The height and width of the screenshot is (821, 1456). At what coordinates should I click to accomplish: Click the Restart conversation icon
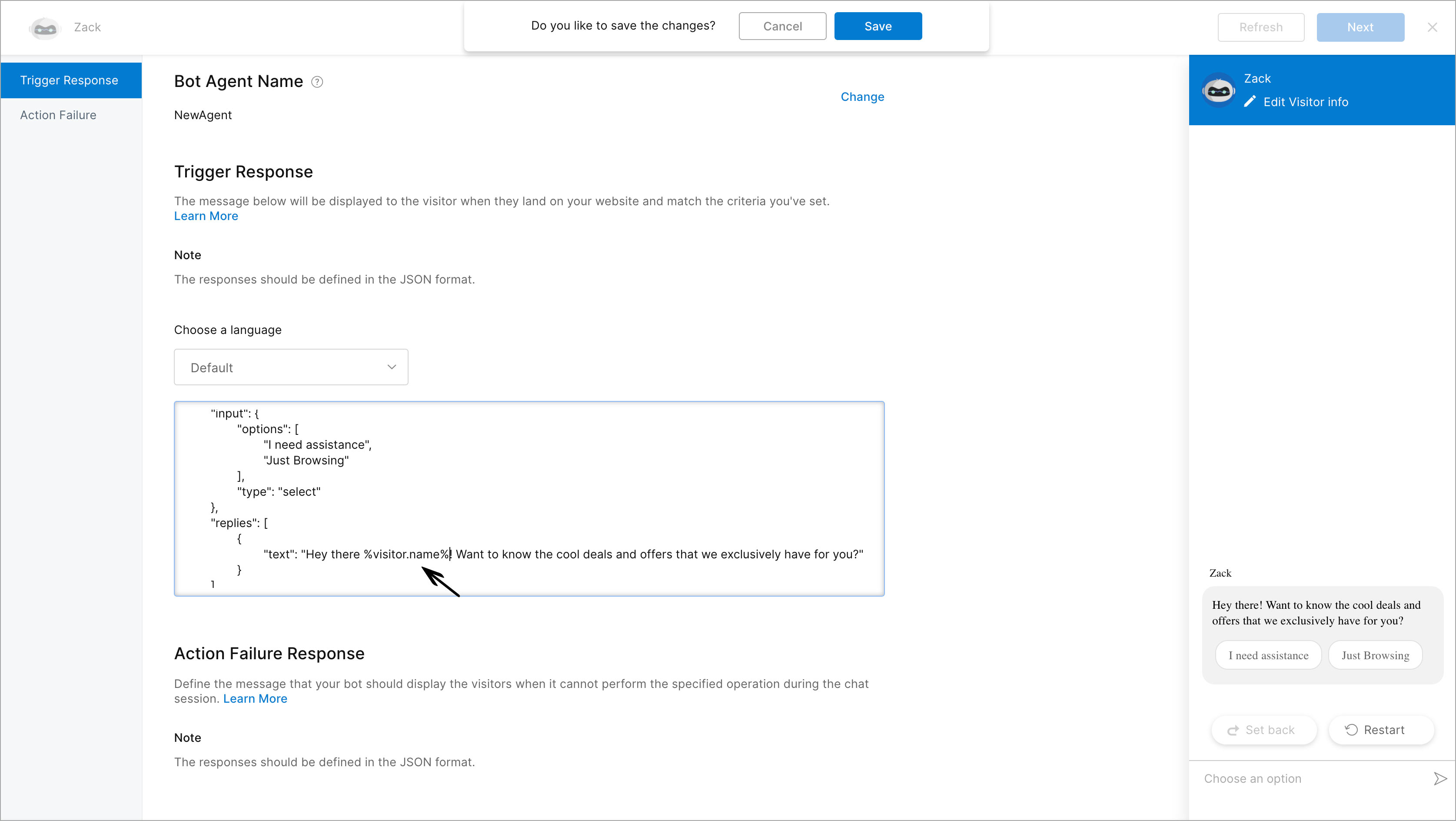pos(1352,729)
